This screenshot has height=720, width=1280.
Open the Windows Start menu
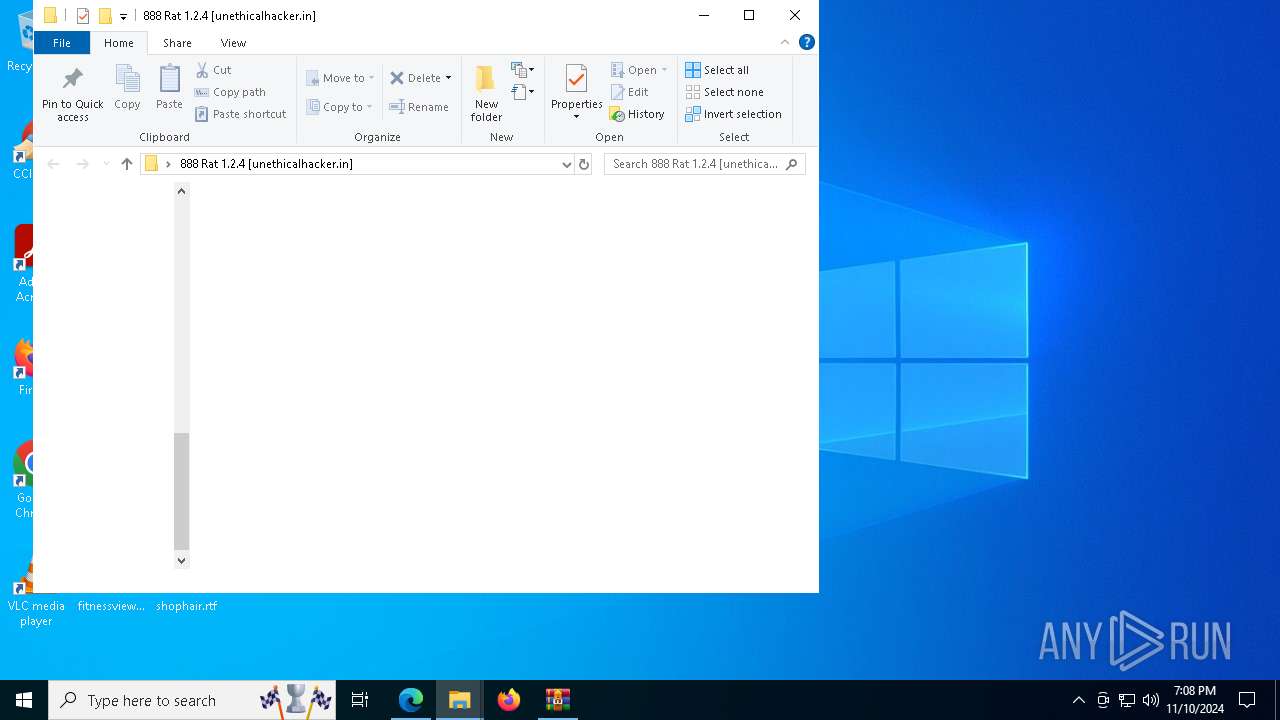pos(24,700)
